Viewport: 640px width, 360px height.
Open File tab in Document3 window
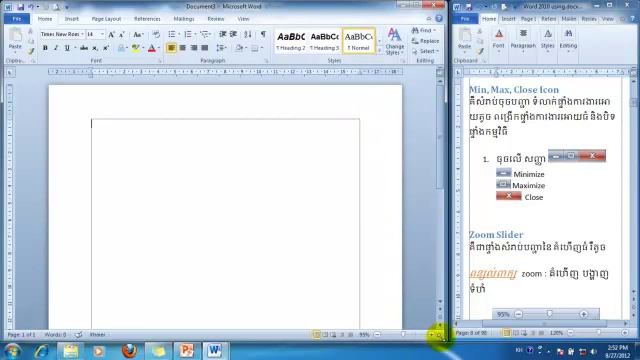tap(17, 19)
